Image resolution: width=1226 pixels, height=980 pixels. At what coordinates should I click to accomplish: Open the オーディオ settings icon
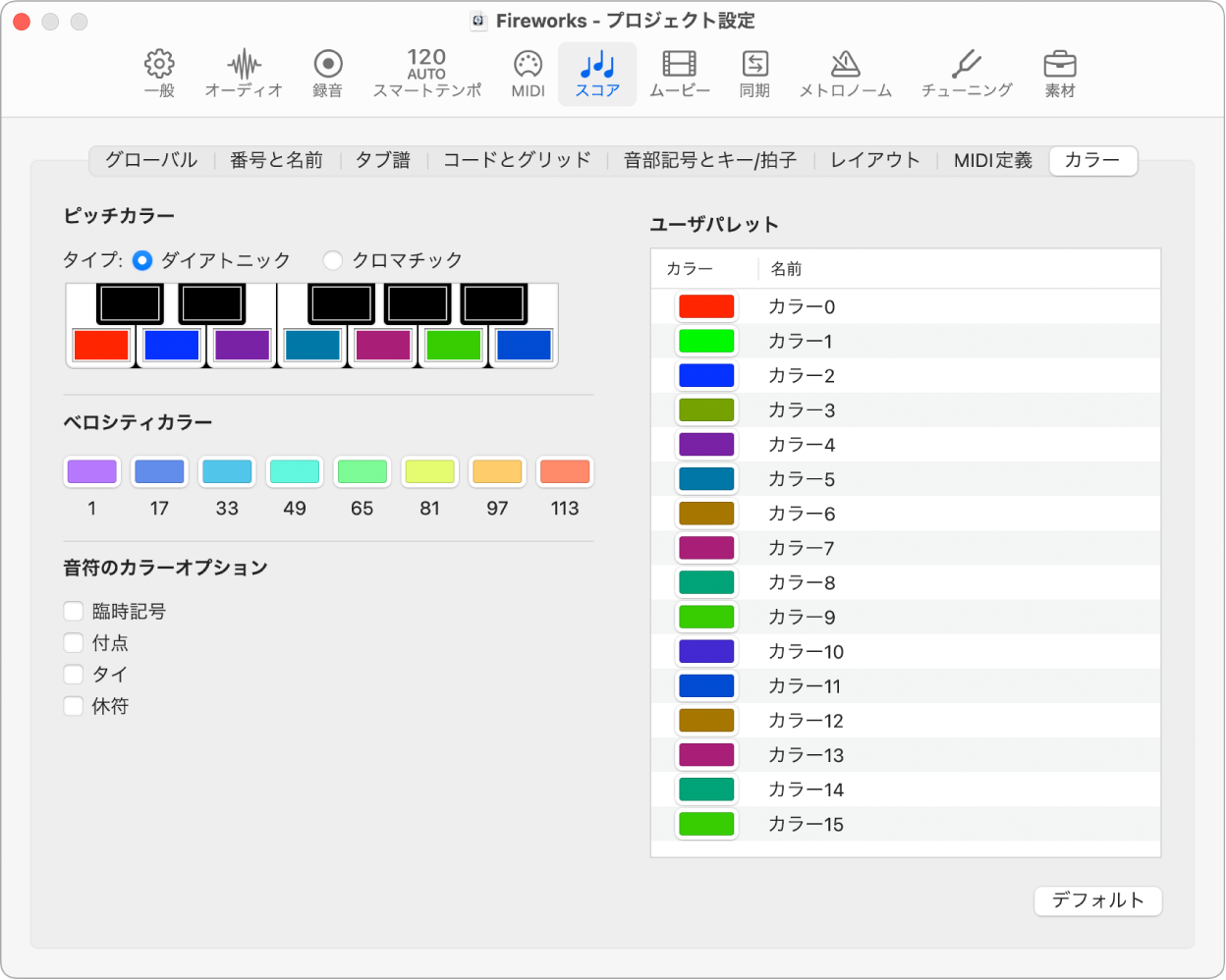242,73
